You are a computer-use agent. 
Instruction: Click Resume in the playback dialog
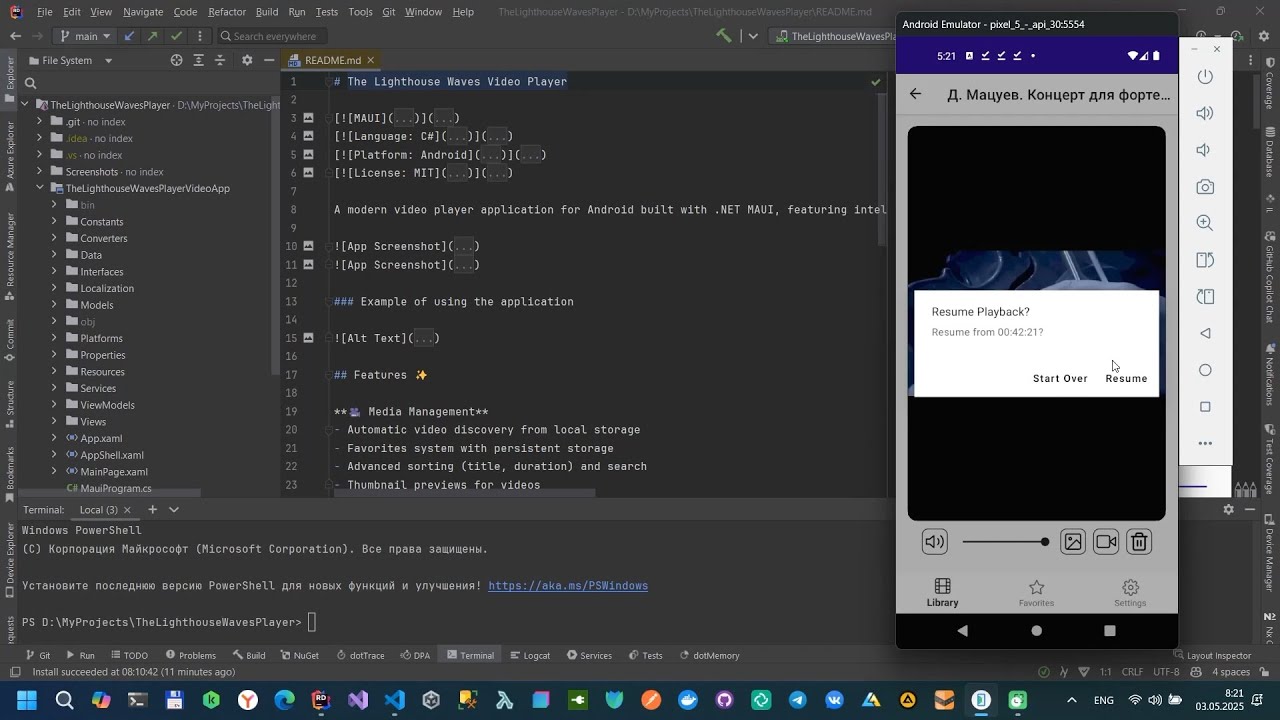click(x=1126, y=379)
